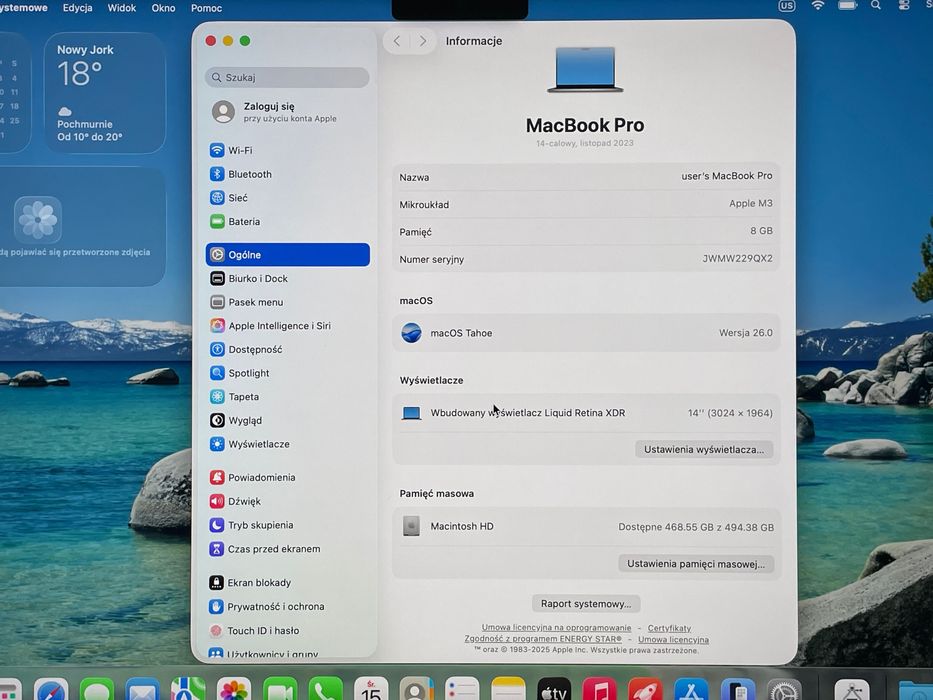
Task: Click the Szukaj search field
Action: pos(287,77)
